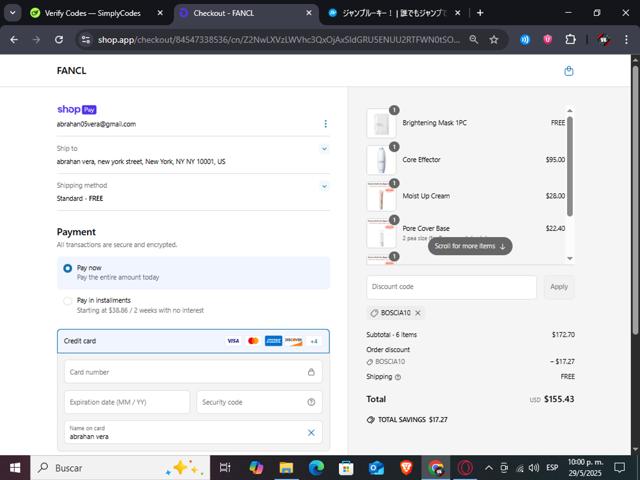Clear the Name on card field
640x480 pixels.
click(x=311, y=433)
